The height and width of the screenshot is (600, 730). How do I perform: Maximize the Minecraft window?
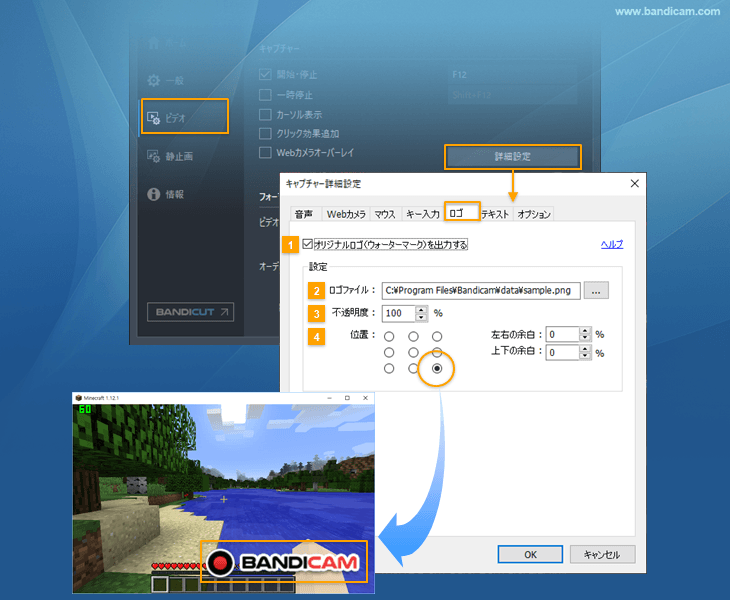347,398
